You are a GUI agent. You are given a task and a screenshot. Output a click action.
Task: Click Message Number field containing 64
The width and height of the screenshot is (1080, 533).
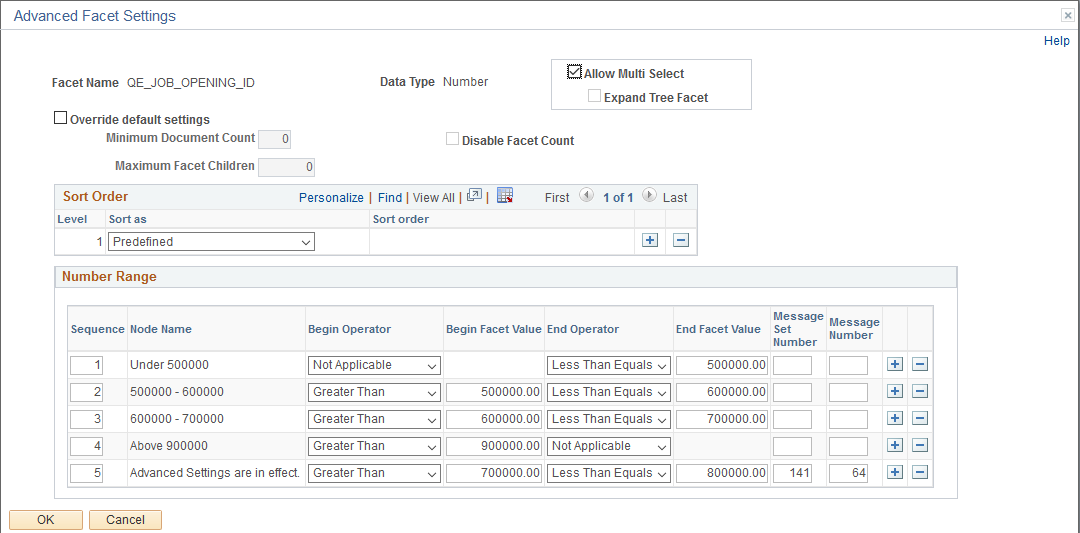tap(849, 473)
